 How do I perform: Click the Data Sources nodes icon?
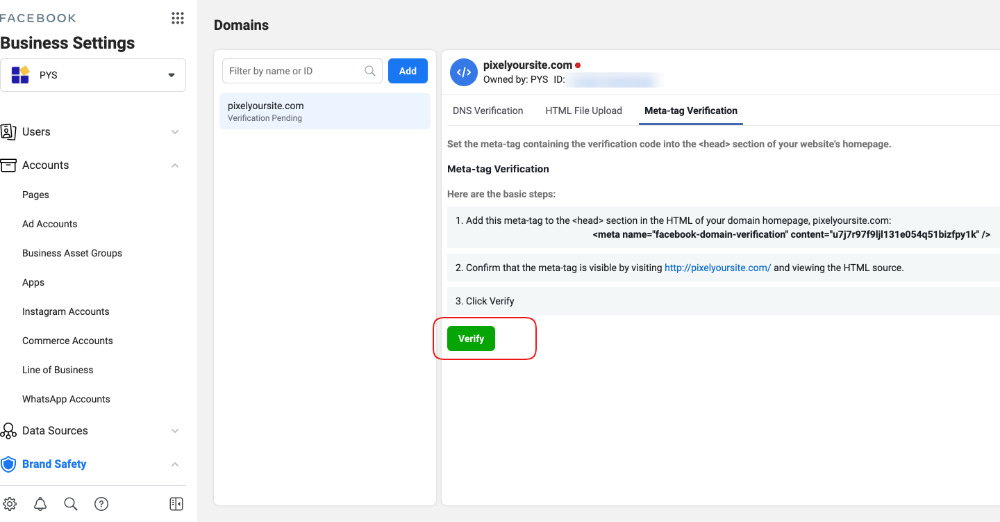8,431
